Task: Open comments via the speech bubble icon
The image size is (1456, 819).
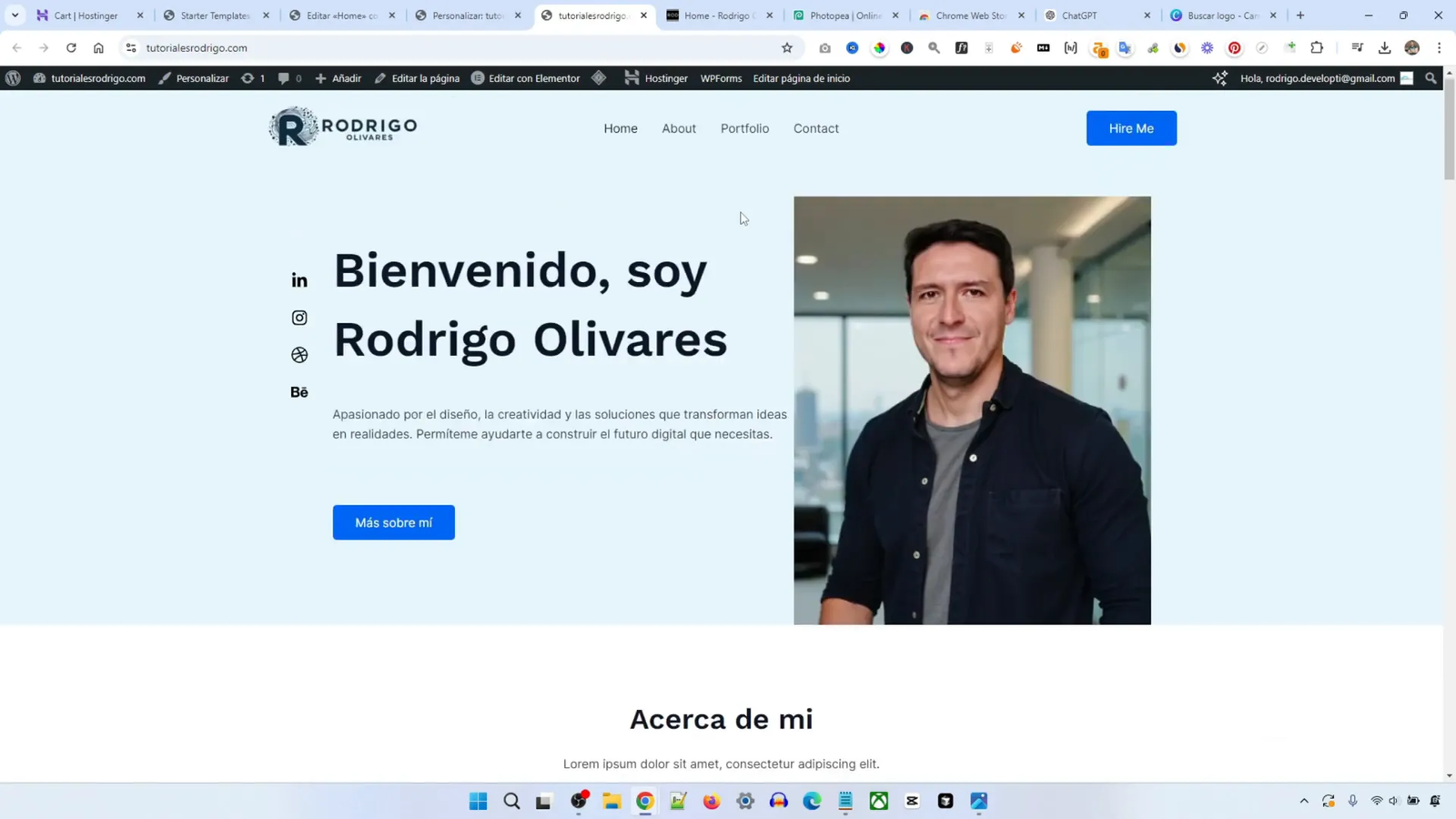Action: point(283,78)
